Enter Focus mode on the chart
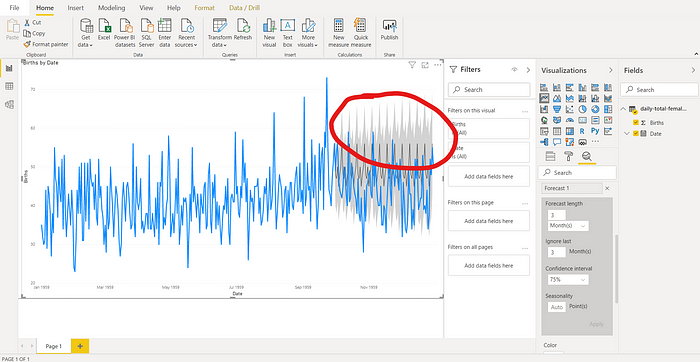This screenshot has width=700, height=362. (x=425, y=65)
